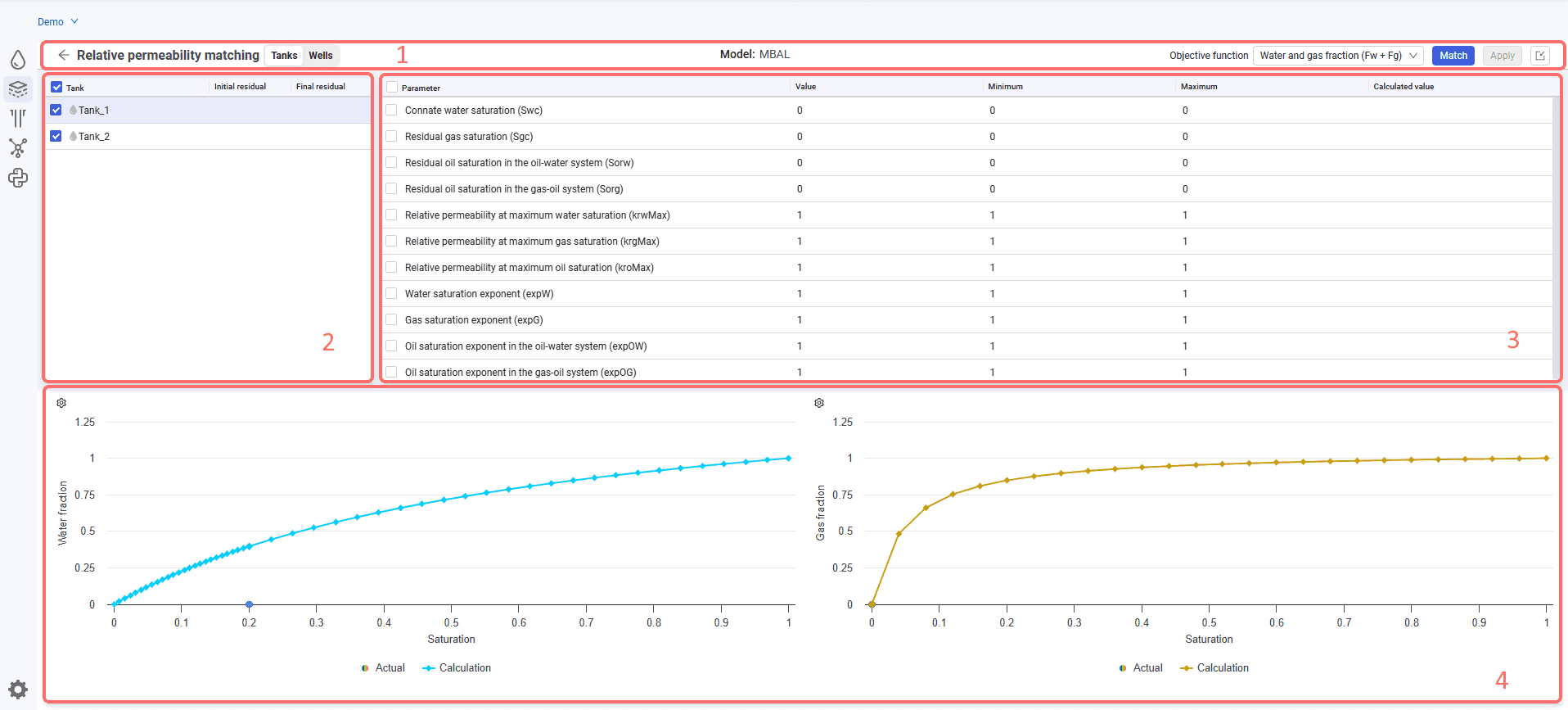Uncheck the Tank_1 checkbox
Image resolution: width=1568 pixels, height=710 pixels.
click(x=56, y=110)
